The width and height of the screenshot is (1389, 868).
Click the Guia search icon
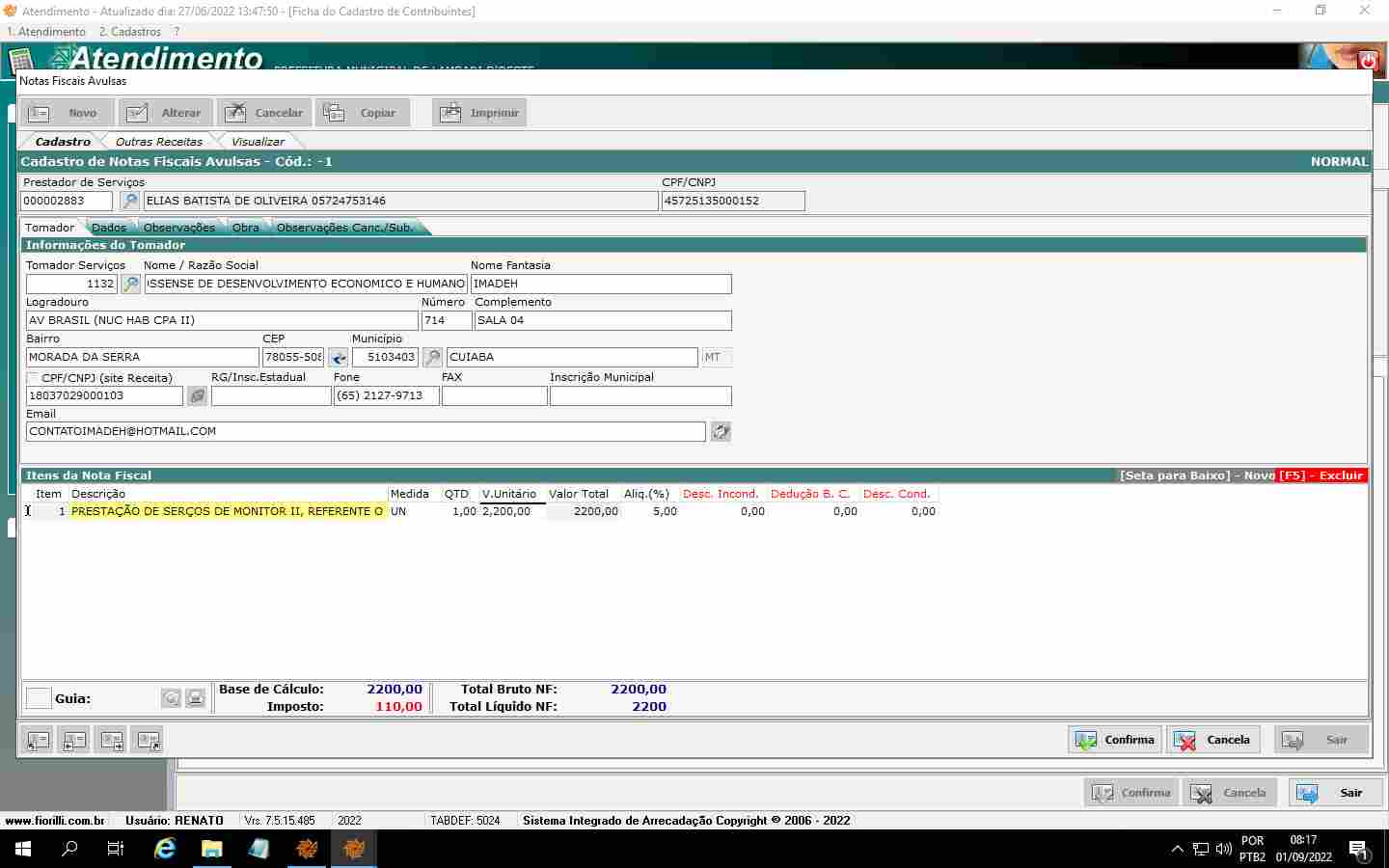pos(171,697)
